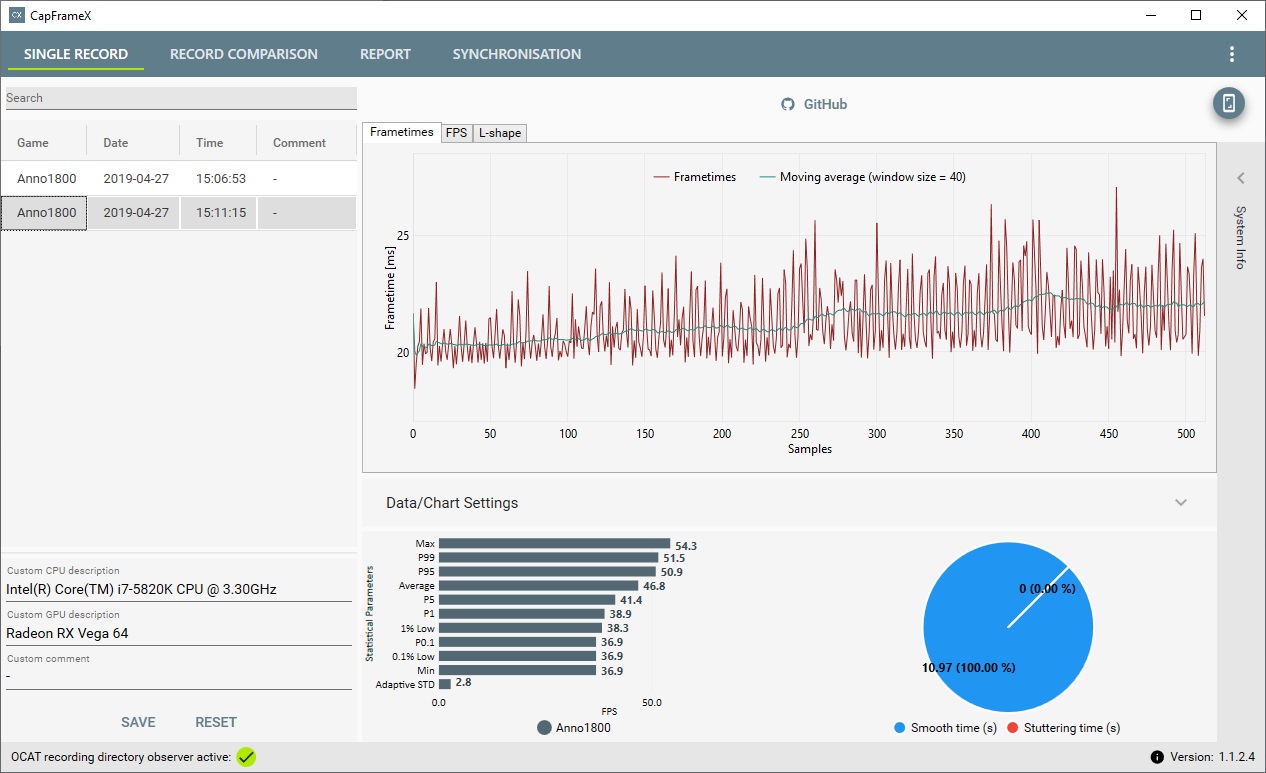Viewport: 1266px width, 773px height.
Task: Click the RESET button
Action: (216, 722)
